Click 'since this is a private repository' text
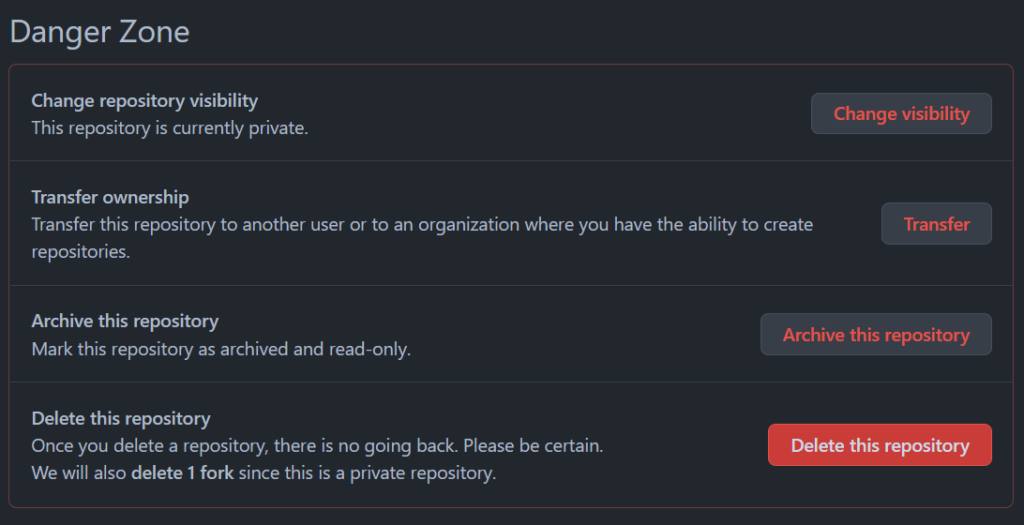Viewport: 1024px width, 525px height. (367, 473)
